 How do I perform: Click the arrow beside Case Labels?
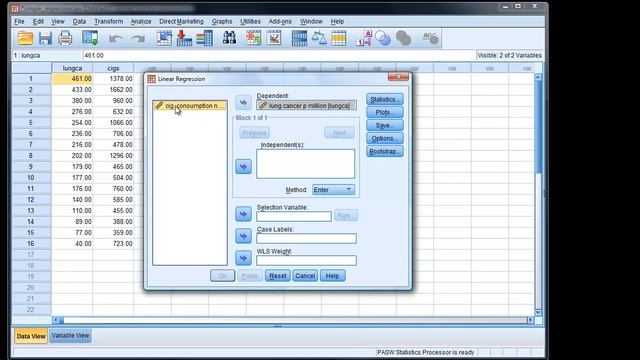click(x=243, y=236)
